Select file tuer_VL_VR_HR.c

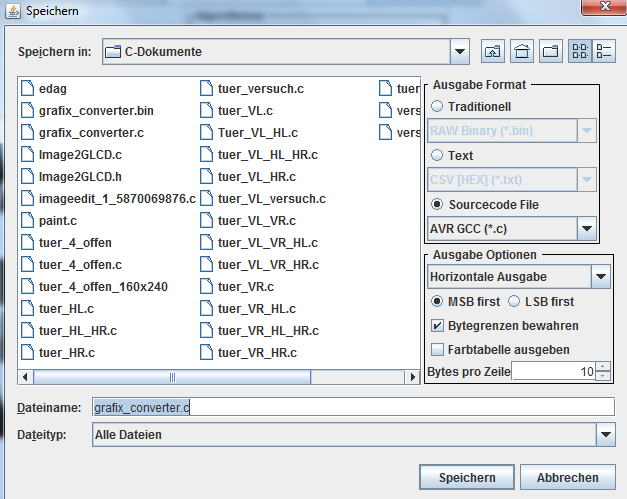[260, 264]
